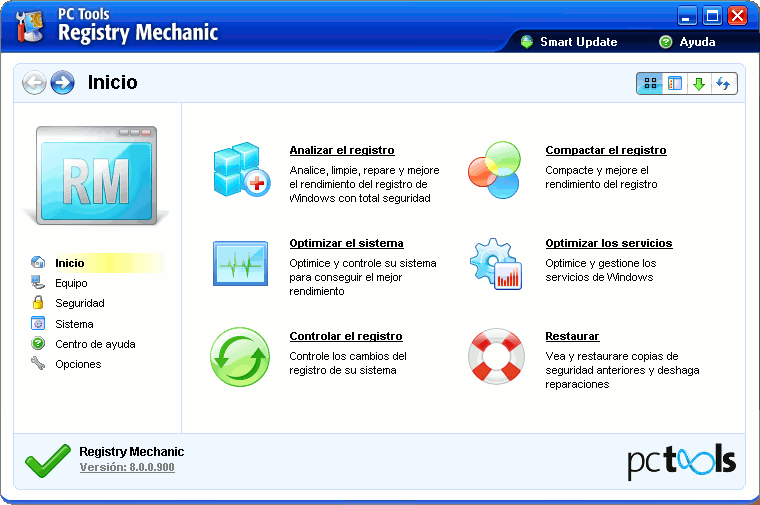The width and height of the screenshot is (760, 505).
Task: Open the Sistema section
Action: (74, 324)
